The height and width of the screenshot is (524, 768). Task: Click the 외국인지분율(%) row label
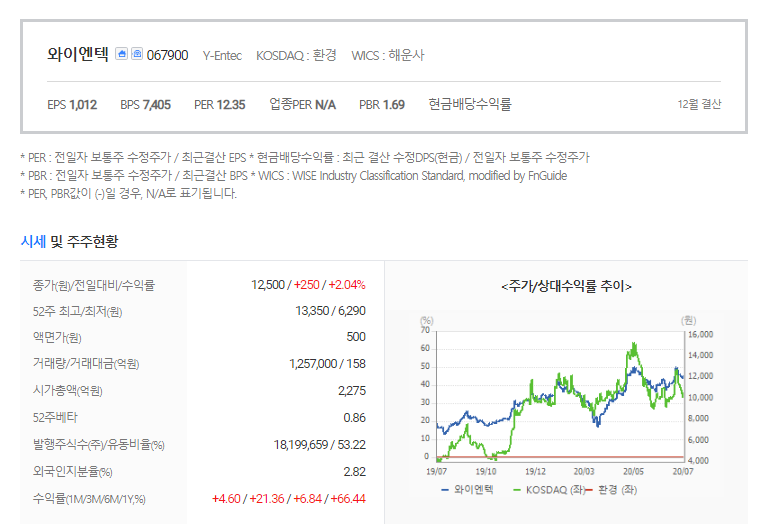tap(72, 472)
